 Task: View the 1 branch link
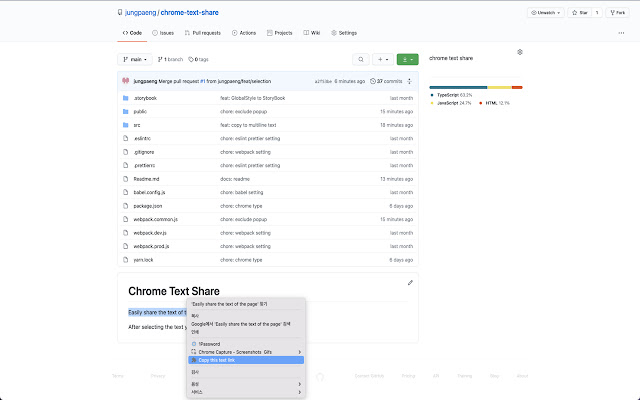pos(170,60)
